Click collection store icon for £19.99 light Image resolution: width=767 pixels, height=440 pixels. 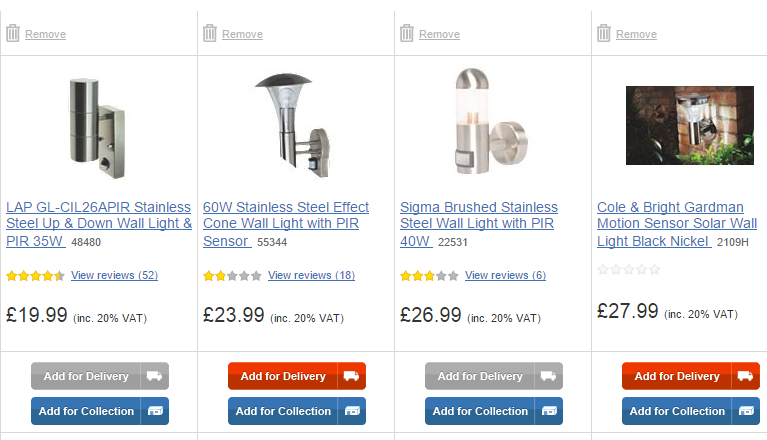pyautogui.click(x=155, y=411)
